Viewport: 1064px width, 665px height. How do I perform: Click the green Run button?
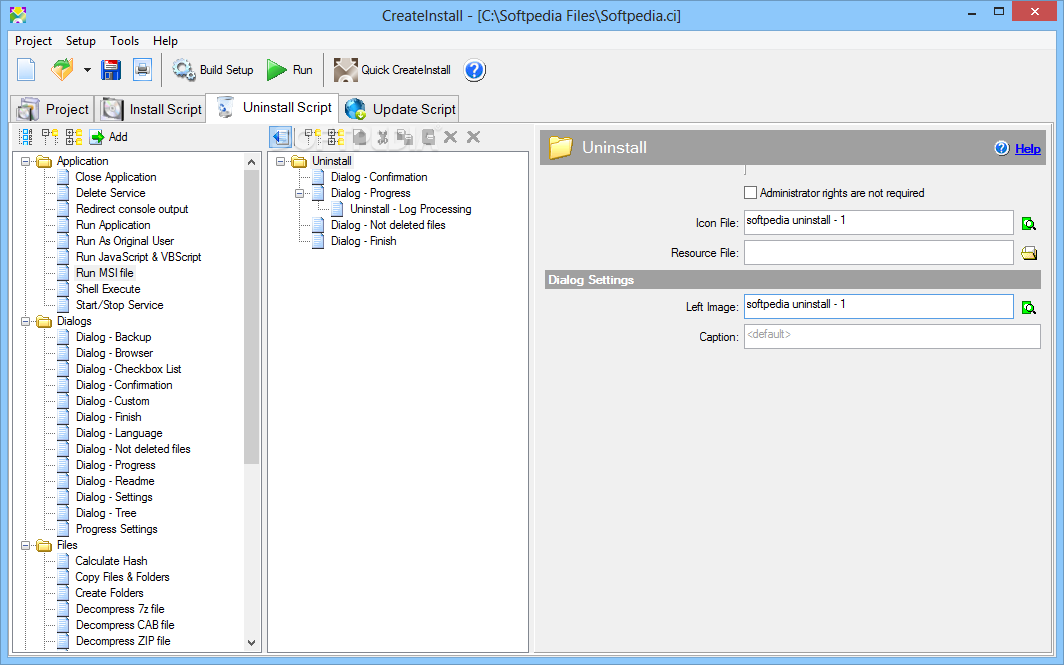click(x=290, y=70)
